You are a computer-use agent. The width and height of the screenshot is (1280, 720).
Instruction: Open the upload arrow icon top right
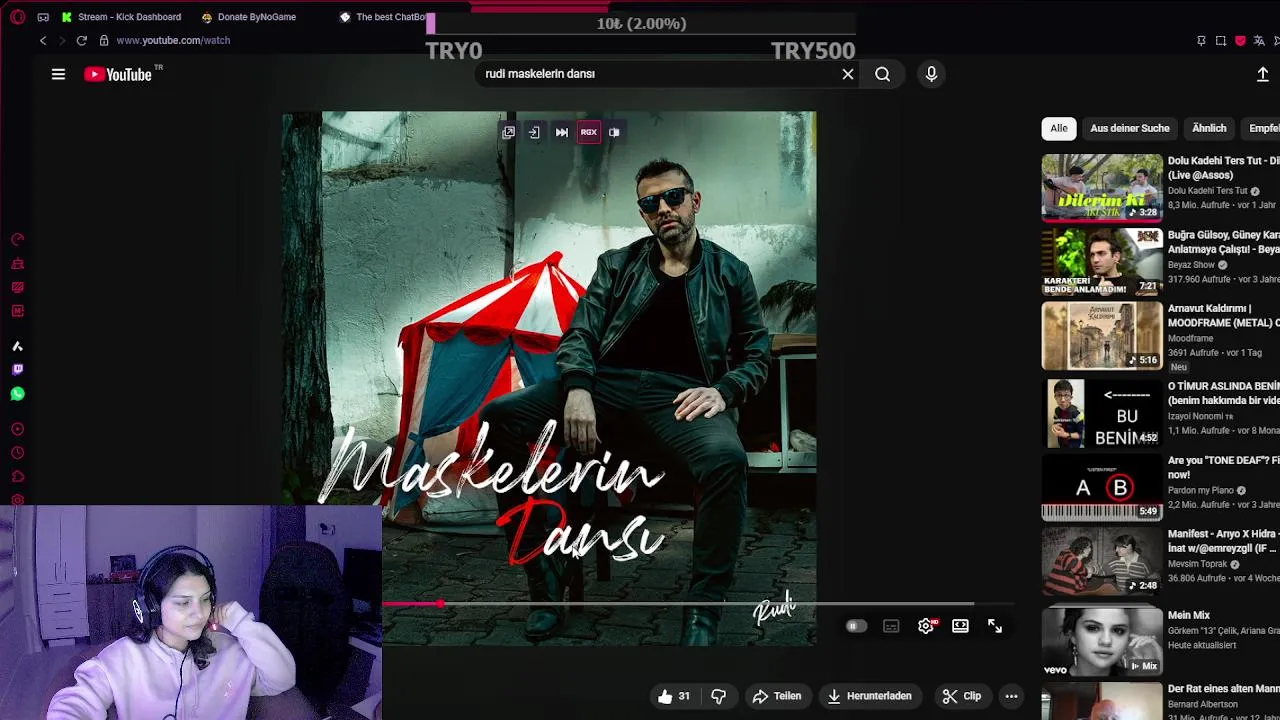tap(1262, 74)
